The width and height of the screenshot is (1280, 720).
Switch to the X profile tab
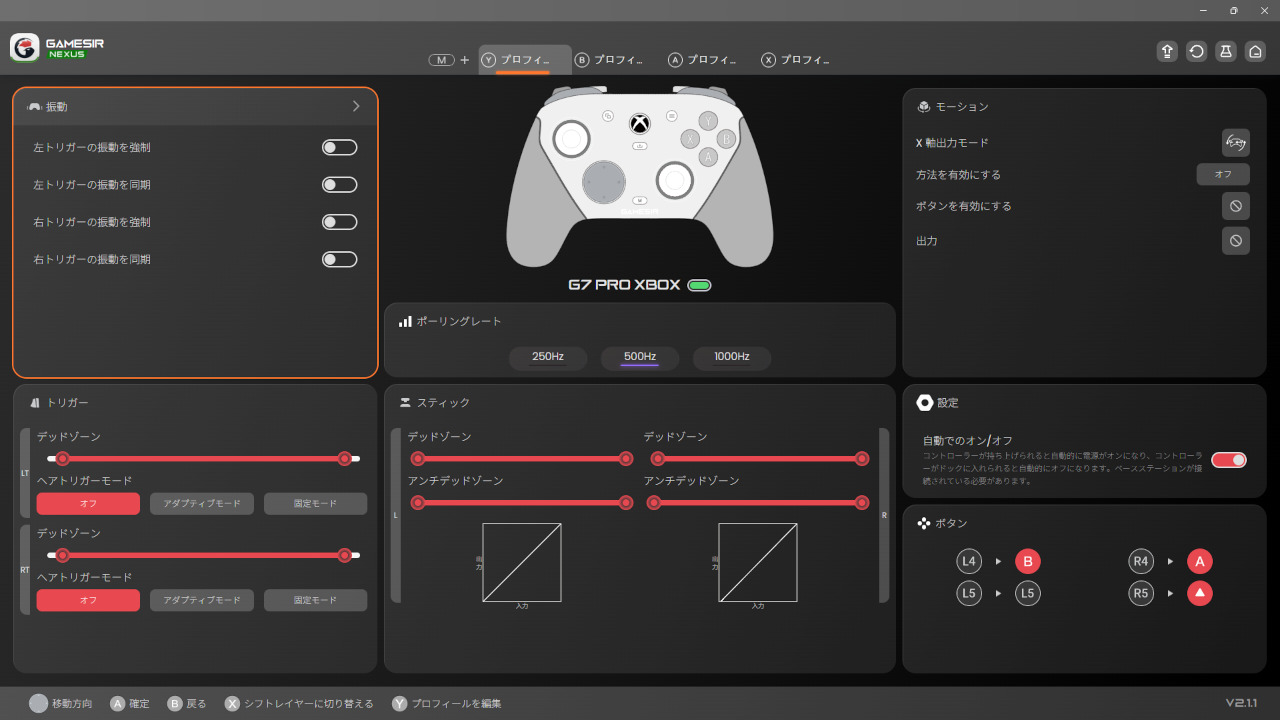796,60
